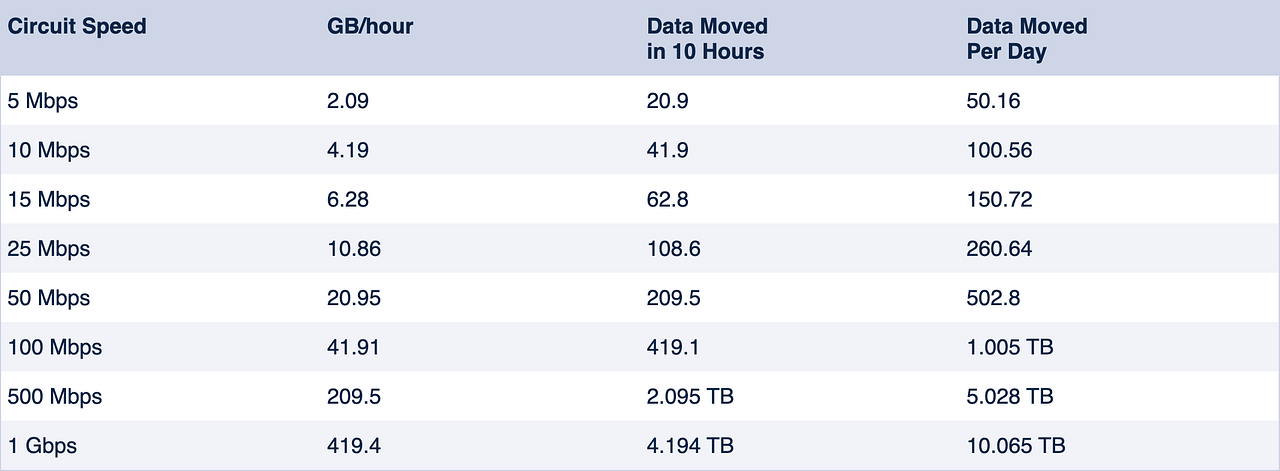The width and height of the screenshot is (1280, 471).
Task: Click the 108.6 ten-hour data cell
Action: [674, 248]
